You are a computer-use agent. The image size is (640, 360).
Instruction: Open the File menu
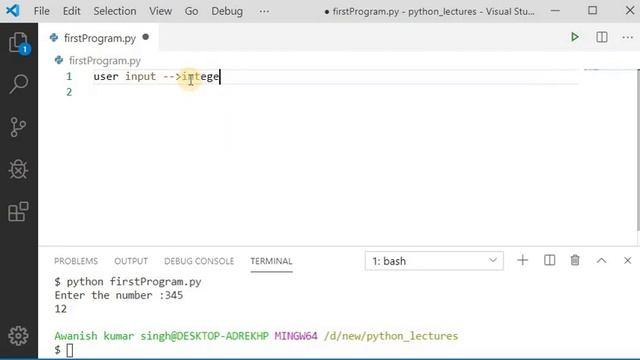point(42,11)
